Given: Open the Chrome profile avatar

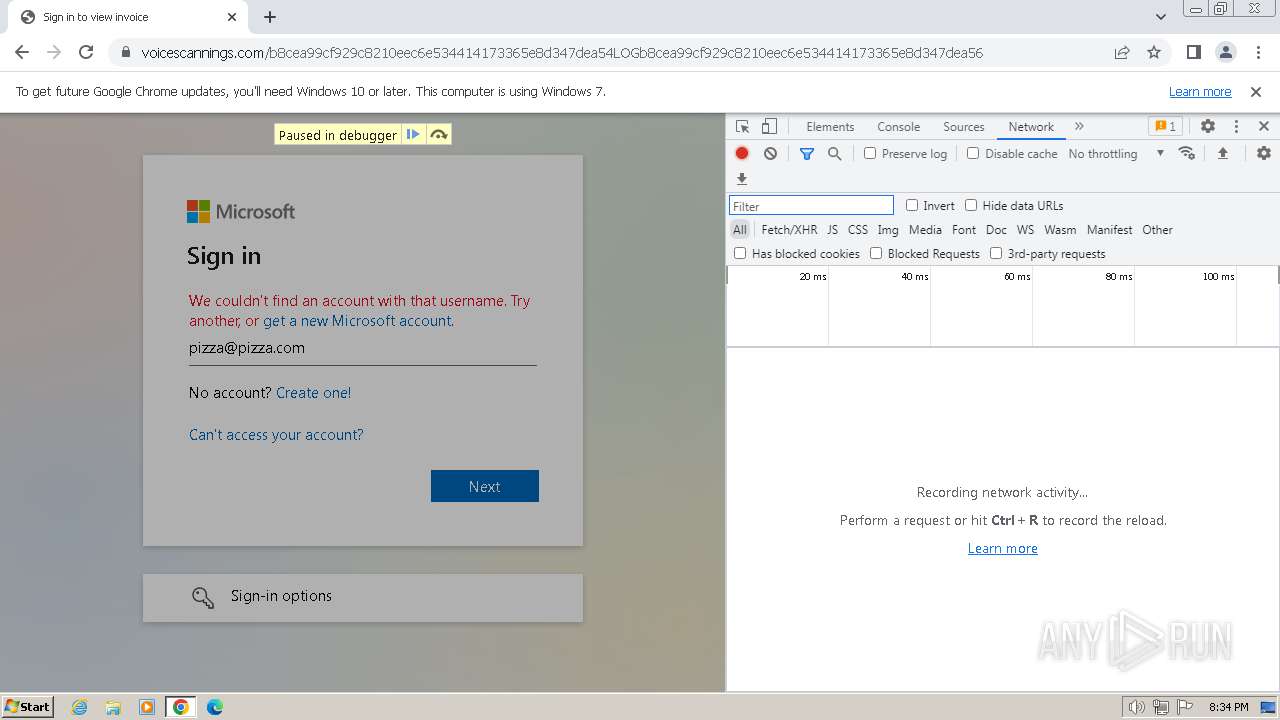Looking at the screenshot, I should click(x=1225, y=53).
